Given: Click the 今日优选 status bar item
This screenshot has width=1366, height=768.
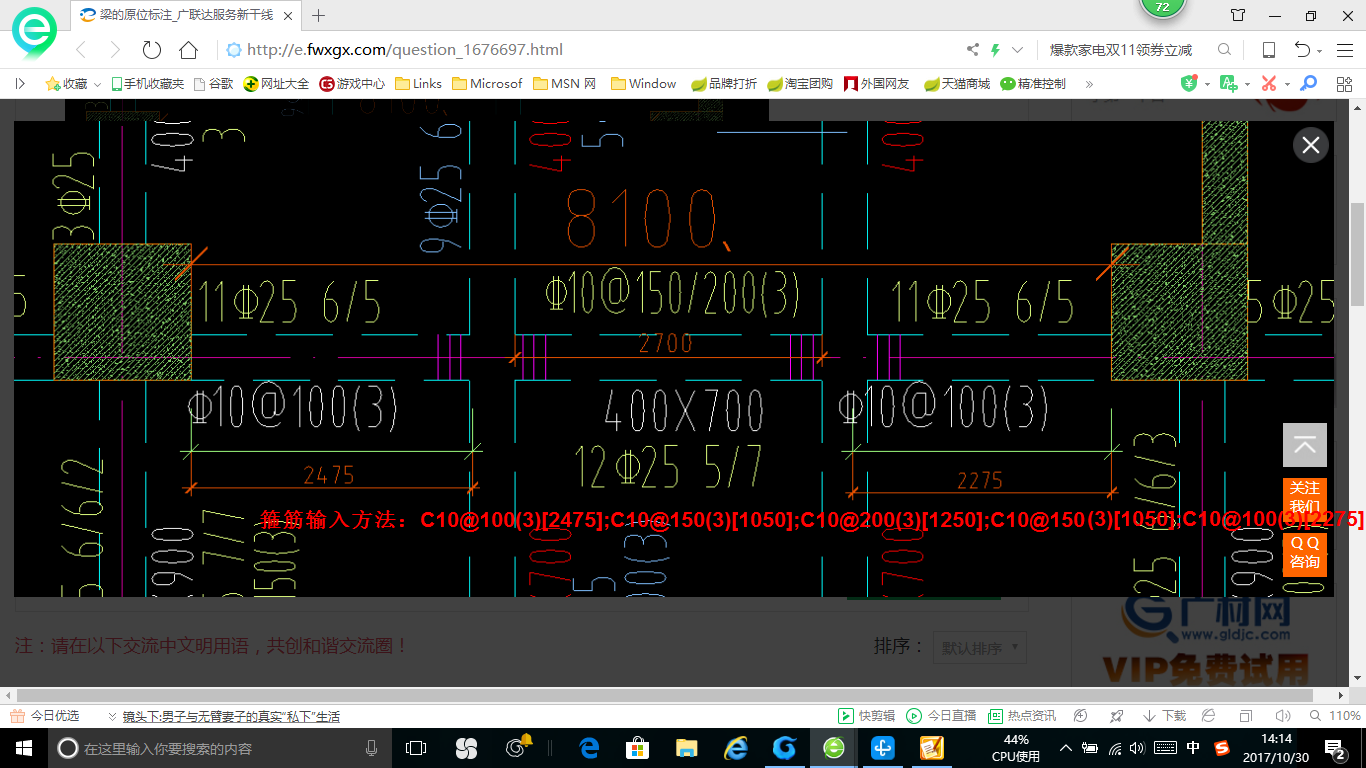Looking at the screenshot, I should (45, 716).
